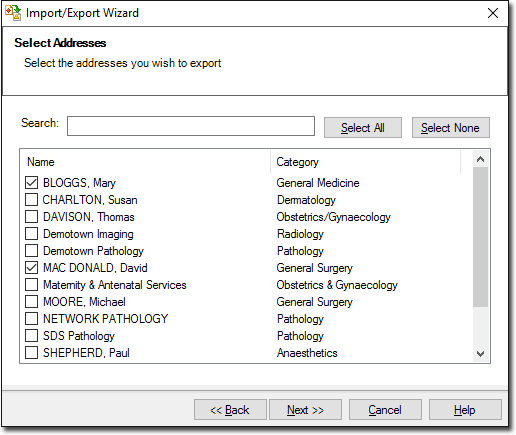Screen dimensions: 516x435
Task: Sort by the Name column header
Action: (x=146, y=162)
